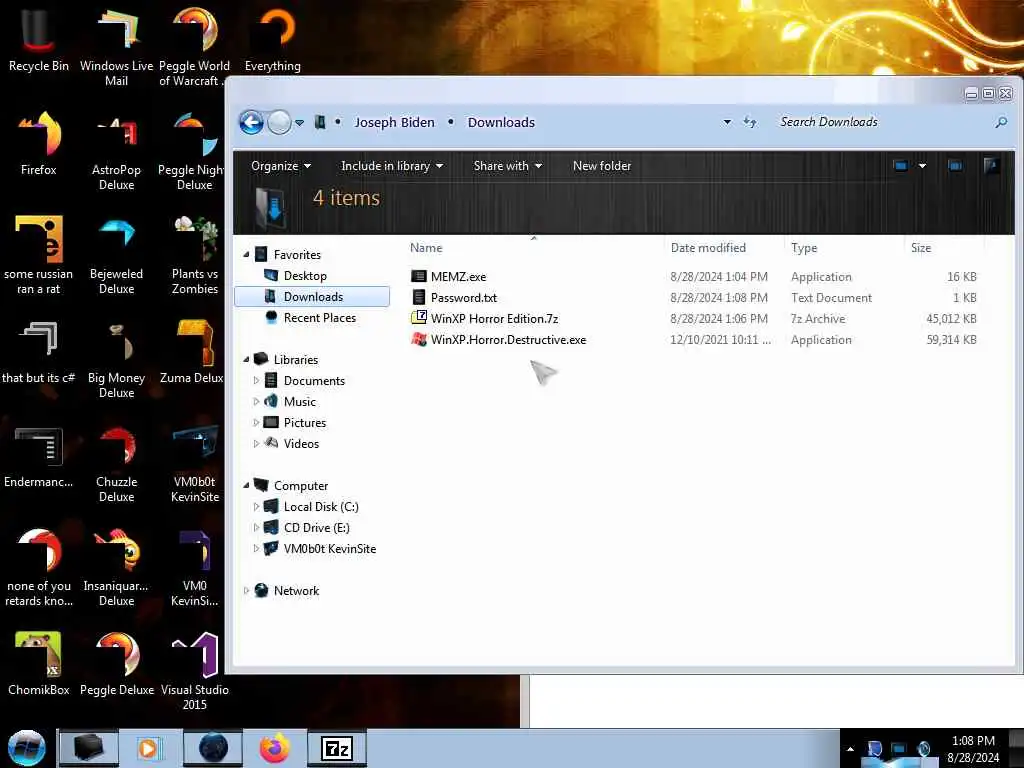
Task: Toggle the preview pane icon
Action: 955,166
